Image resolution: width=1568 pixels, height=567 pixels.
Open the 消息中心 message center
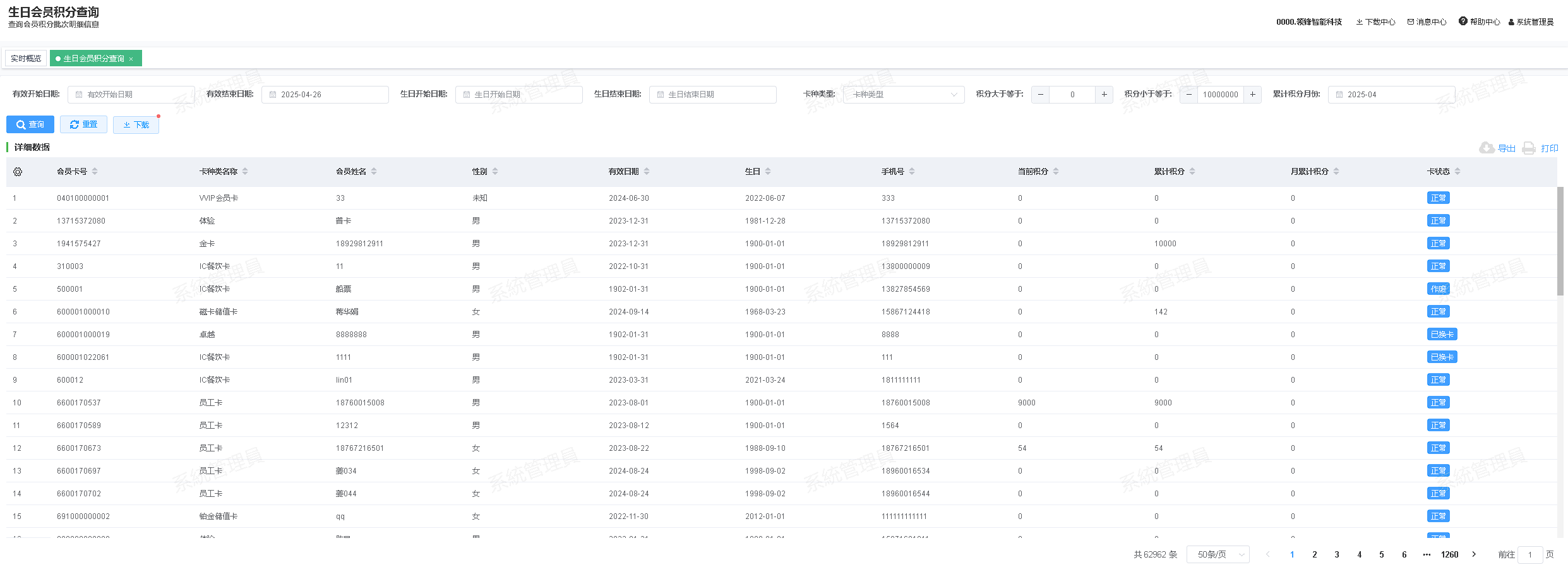1427,22
